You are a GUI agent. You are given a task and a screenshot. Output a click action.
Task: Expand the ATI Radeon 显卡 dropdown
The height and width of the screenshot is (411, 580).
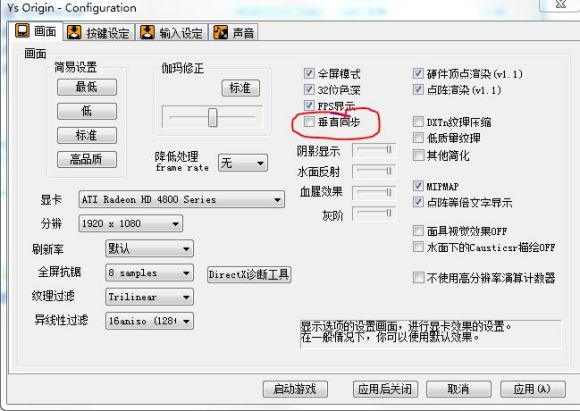182,200
